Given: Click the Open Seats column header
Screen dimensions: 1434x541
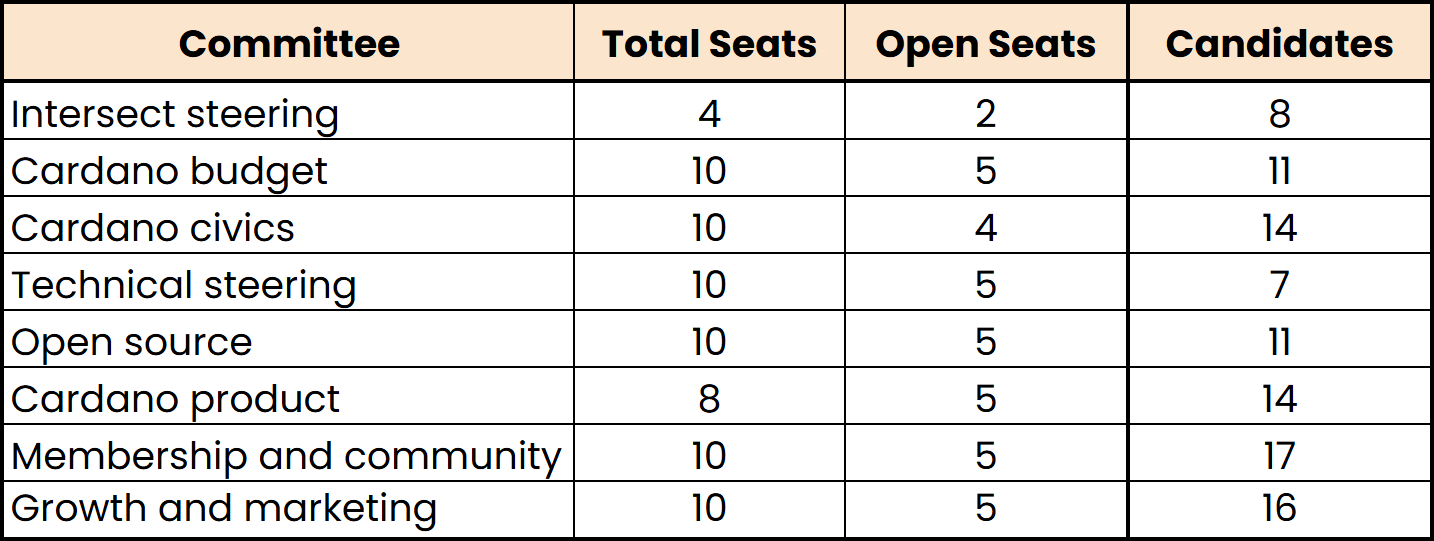Looking at the screenshot, I should click(986, 43).
